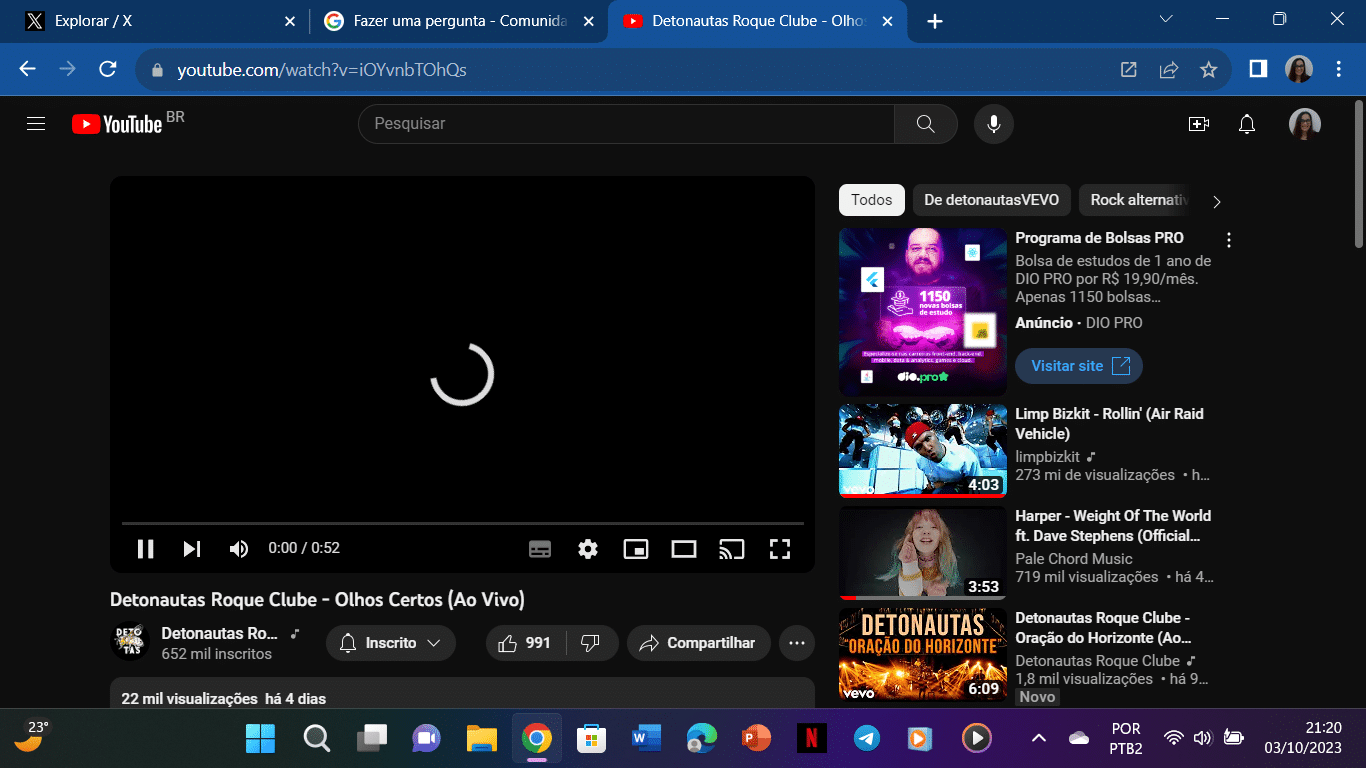
Task: Click the Cast to TV icon
Action: coord(732,549)
